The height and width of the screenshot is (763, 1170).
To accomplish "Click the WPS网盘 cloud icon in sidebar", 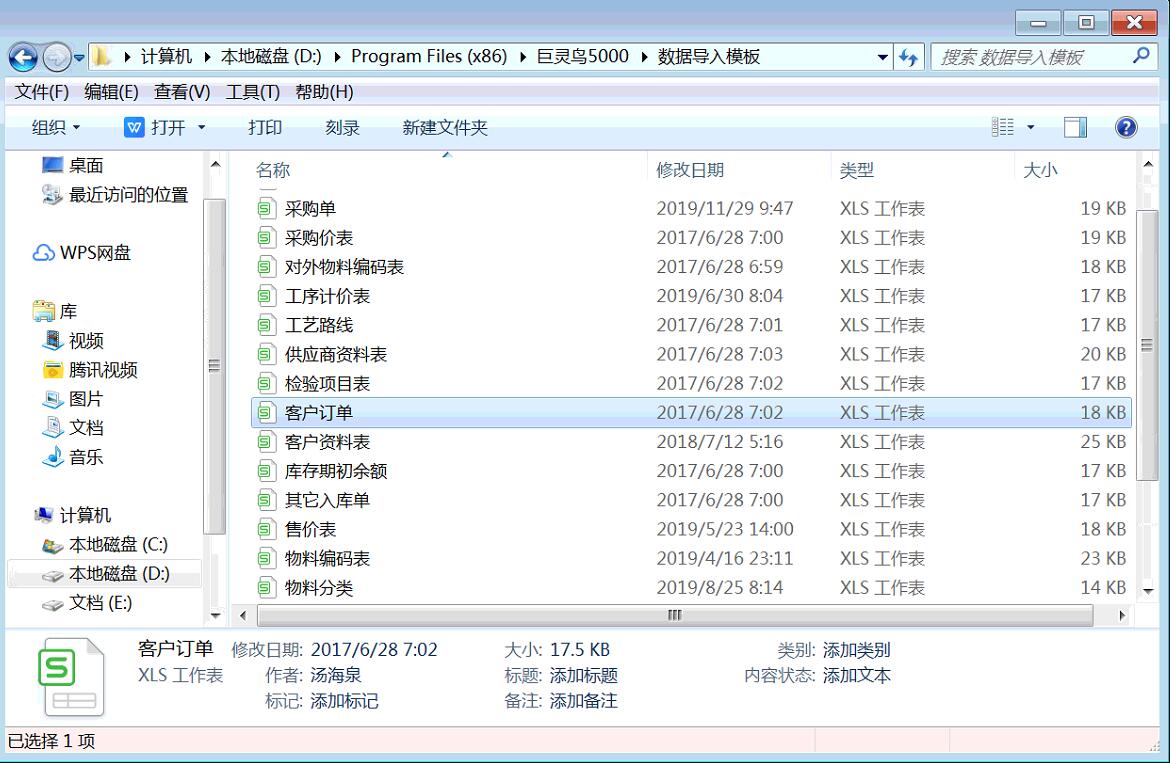I will [x=43, y=253].
